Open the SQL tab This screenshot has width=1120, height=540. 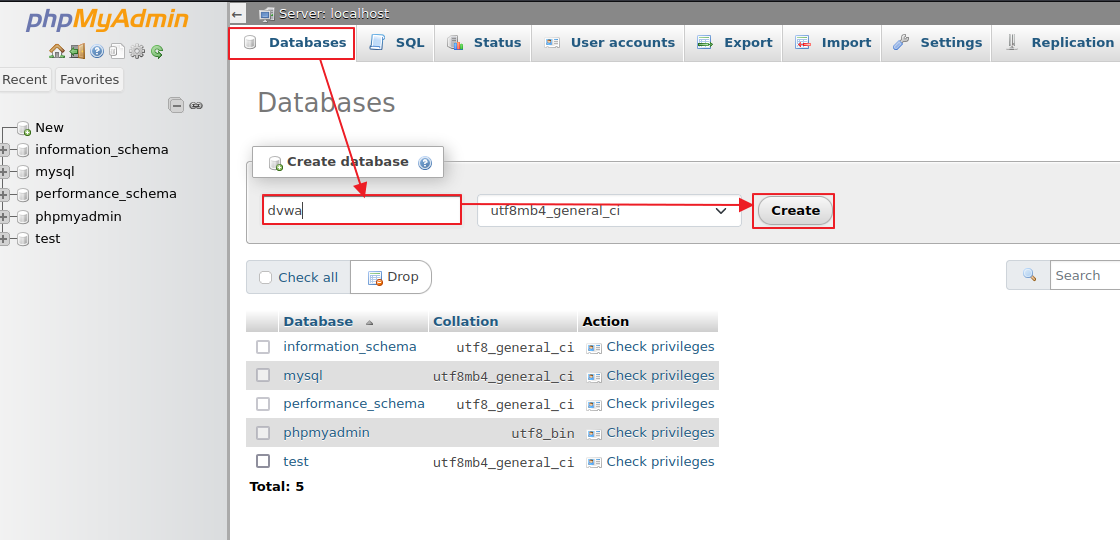[x=396, y=43]
